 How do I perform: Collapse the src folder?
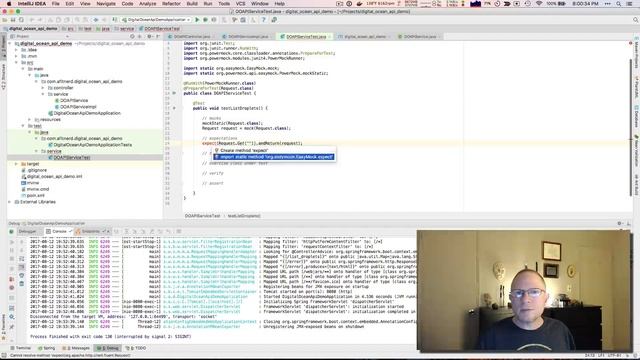click(x=17, y=62)
